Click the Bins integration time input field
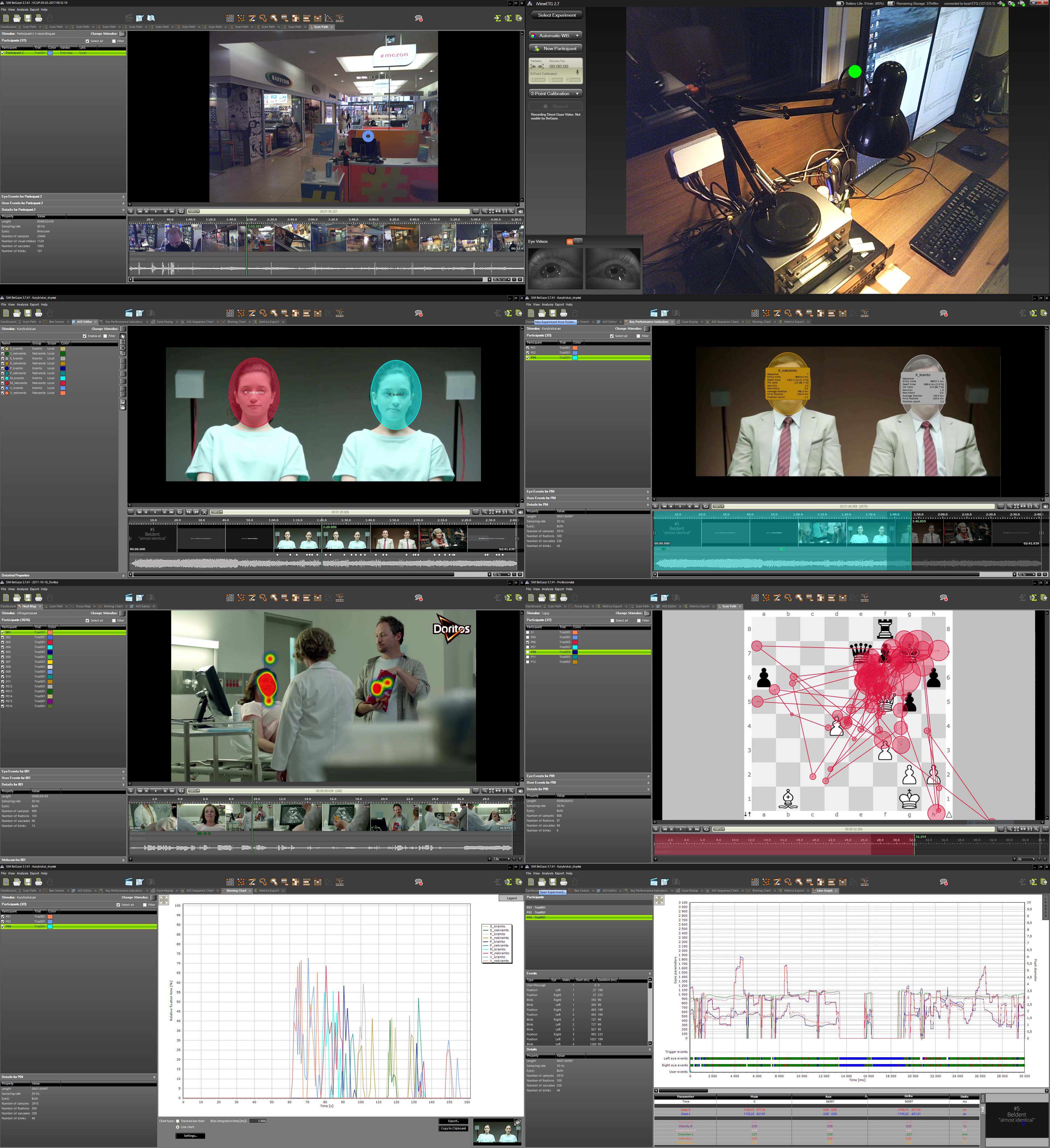This screenshot has height=1148, width=1050. (258, 1121)
